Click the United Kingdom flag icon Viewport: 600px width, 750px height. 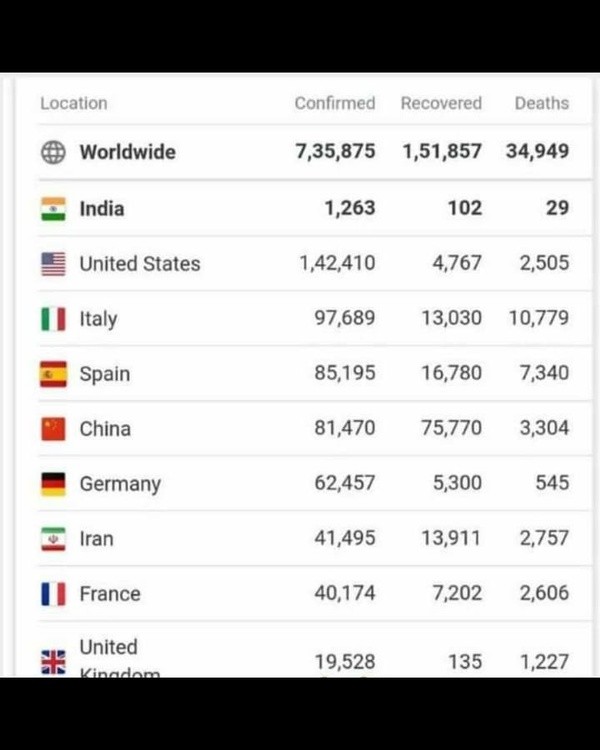[x=53, y=662]
